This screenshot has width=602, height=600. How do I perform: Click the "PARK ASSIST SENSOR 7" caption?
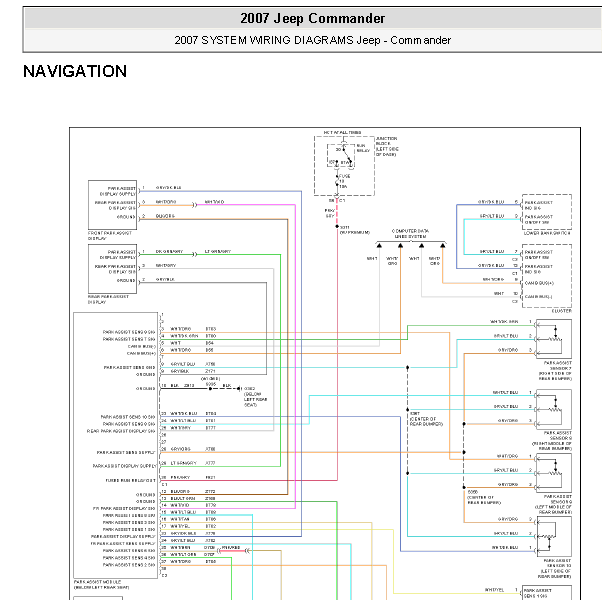point(557,365)
